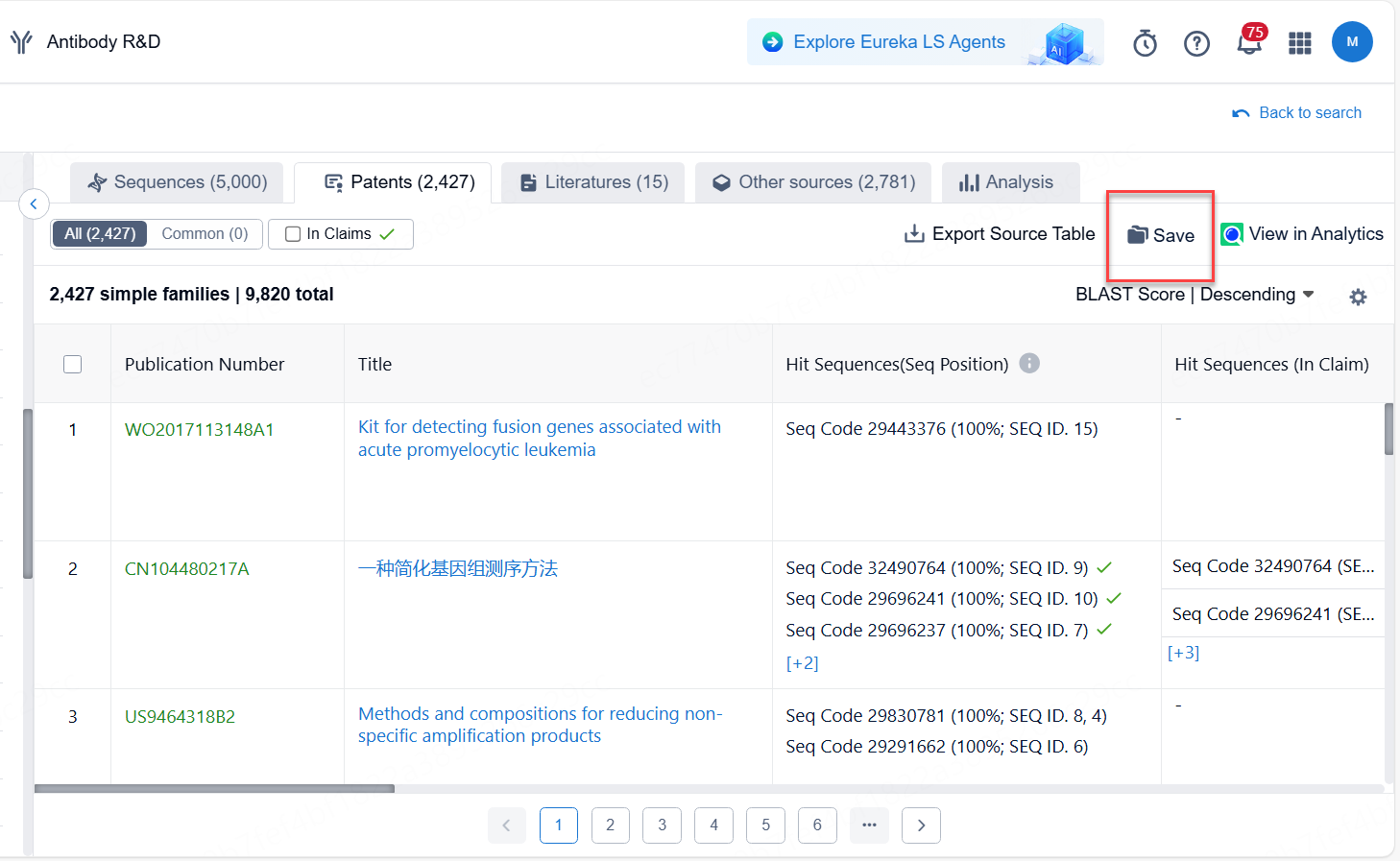The image size is (1400, 861).
Task: Collapse the left side panel arrow
Action: tap(34, 203)
